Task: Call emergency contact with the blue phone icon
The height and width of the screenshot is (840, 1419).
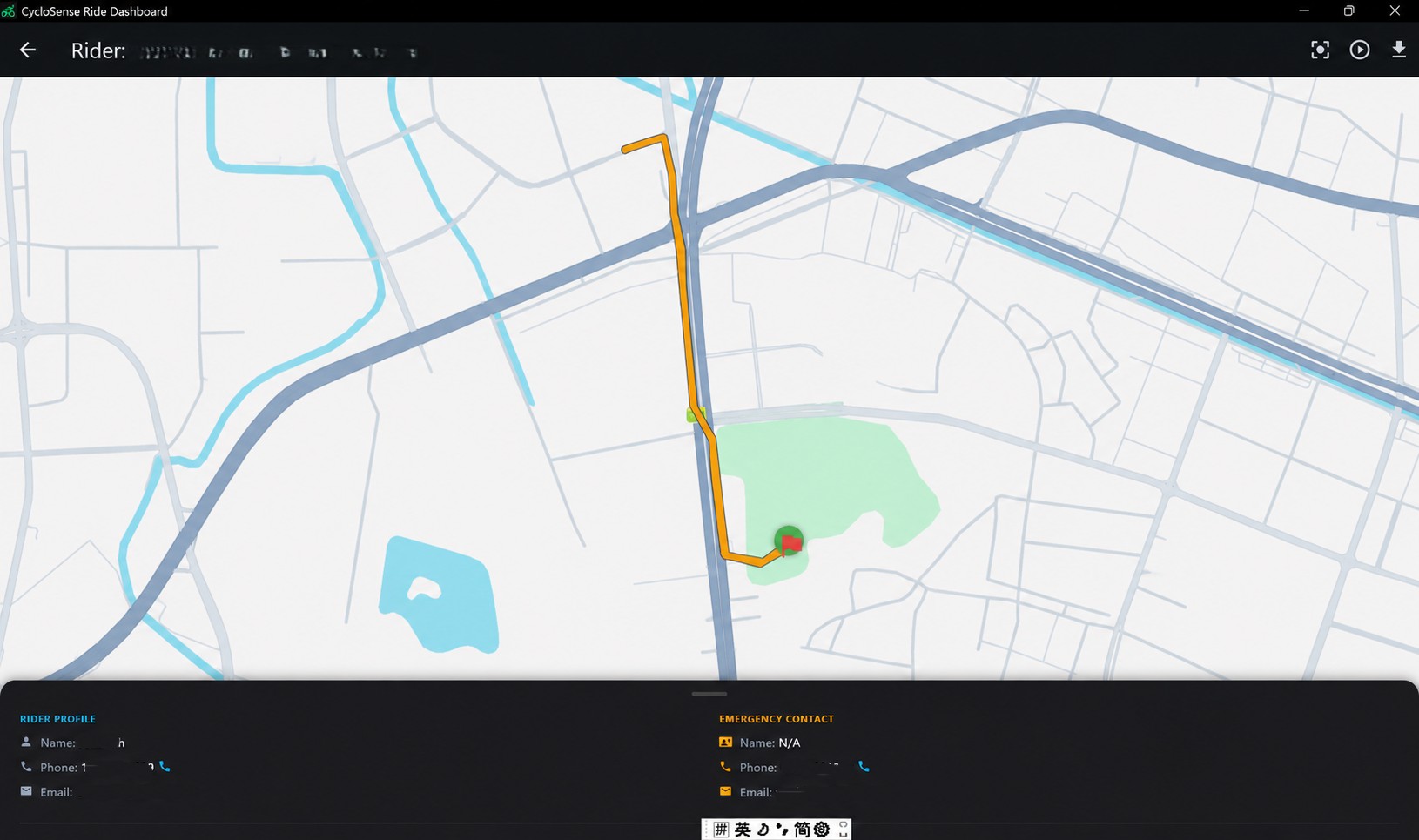Action: 864,767
